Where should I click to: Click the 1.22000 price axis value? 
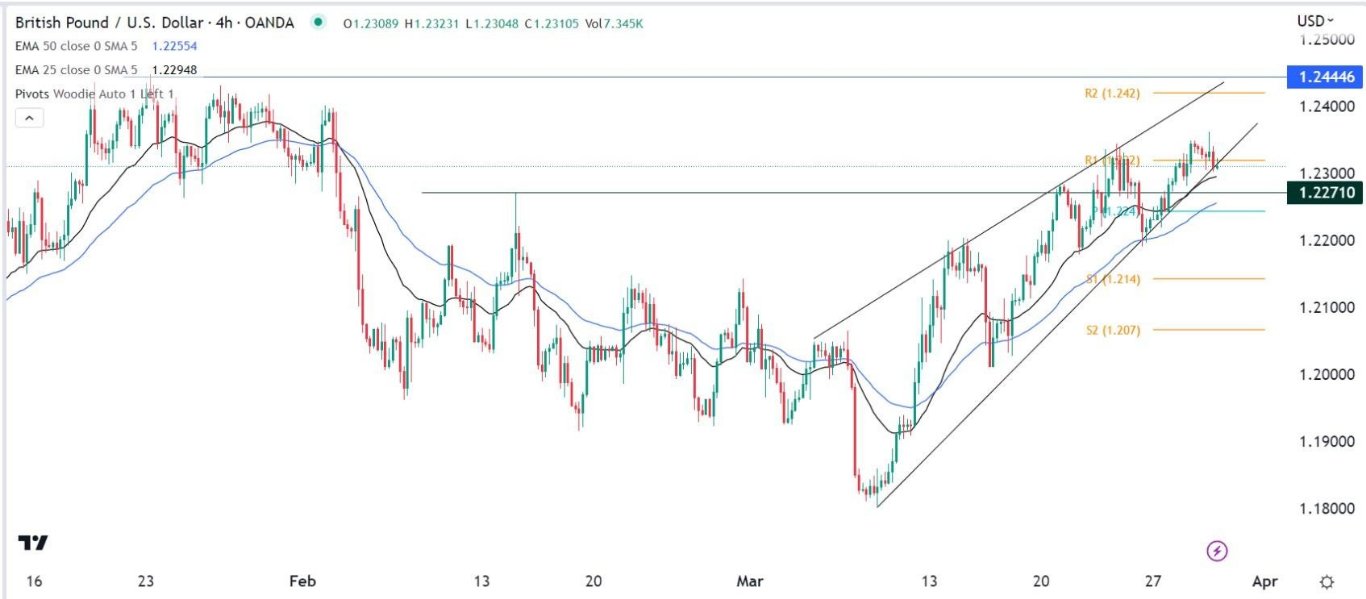[1326, 241]
